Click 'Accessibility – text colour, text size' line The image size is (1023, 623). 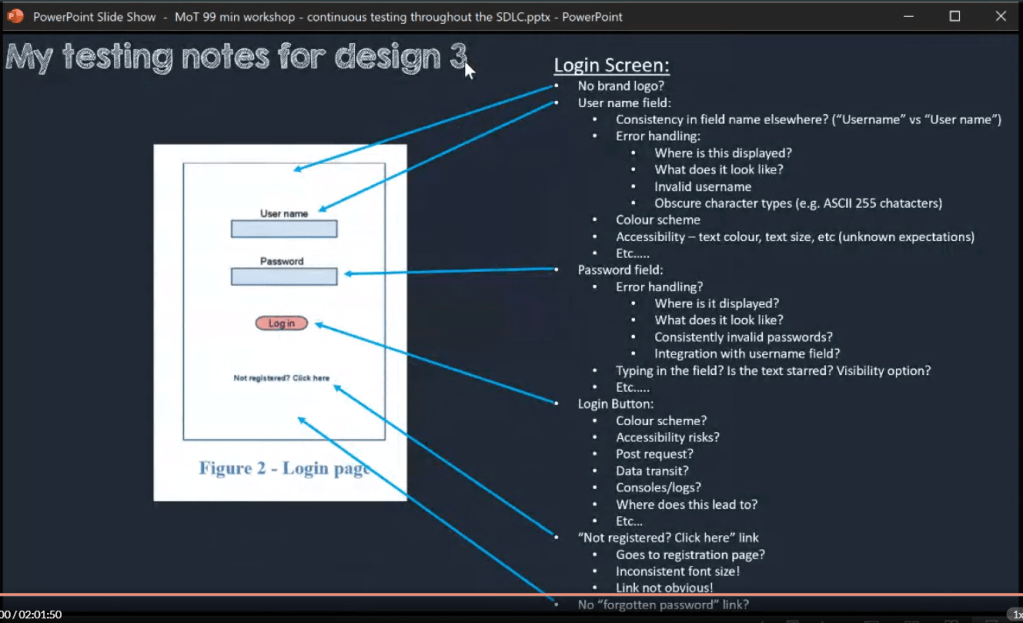point(795,237)
